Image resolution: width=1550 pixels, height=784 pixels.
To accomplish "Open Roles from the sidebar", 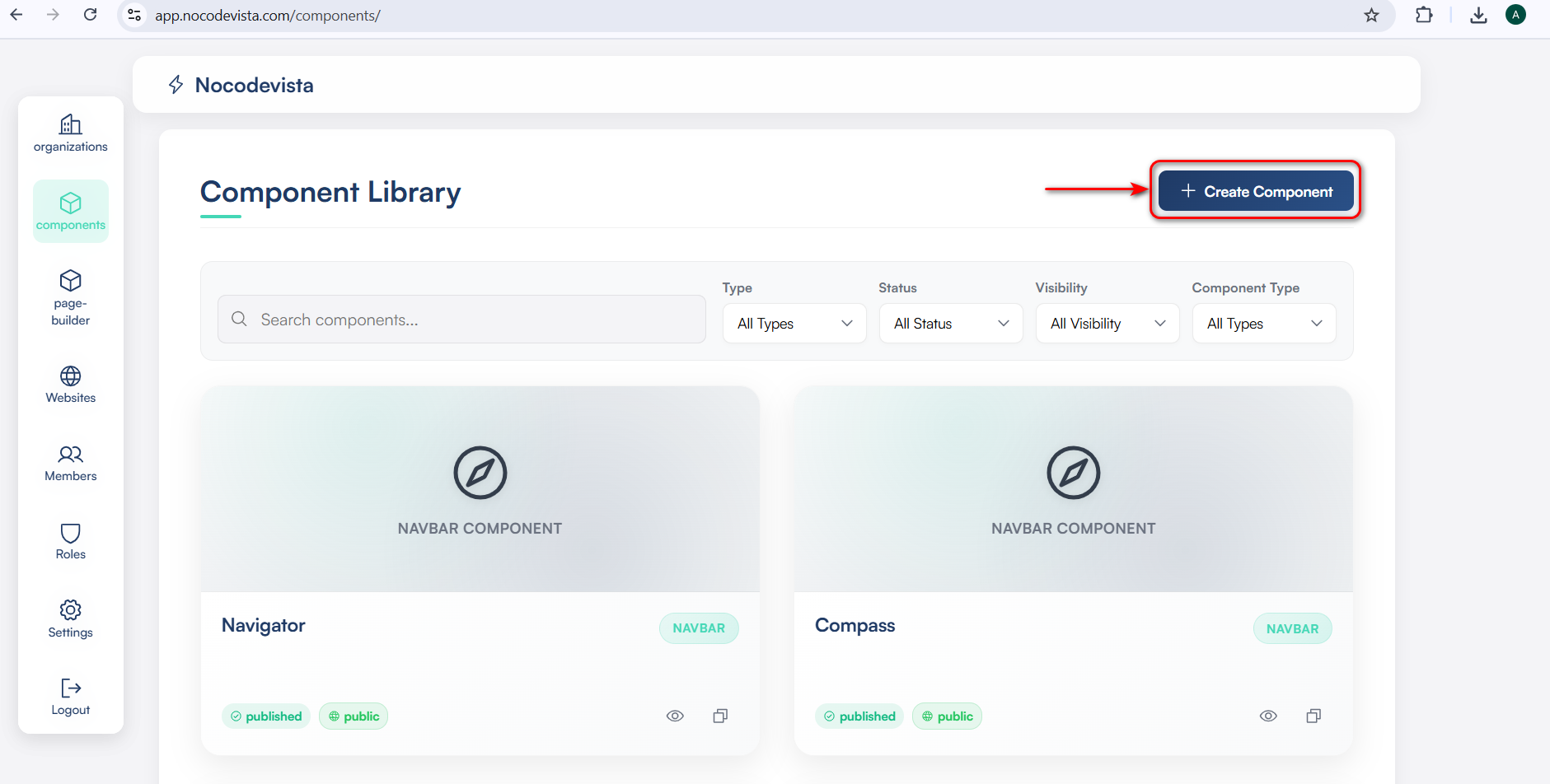I will [x=71, y=541].
